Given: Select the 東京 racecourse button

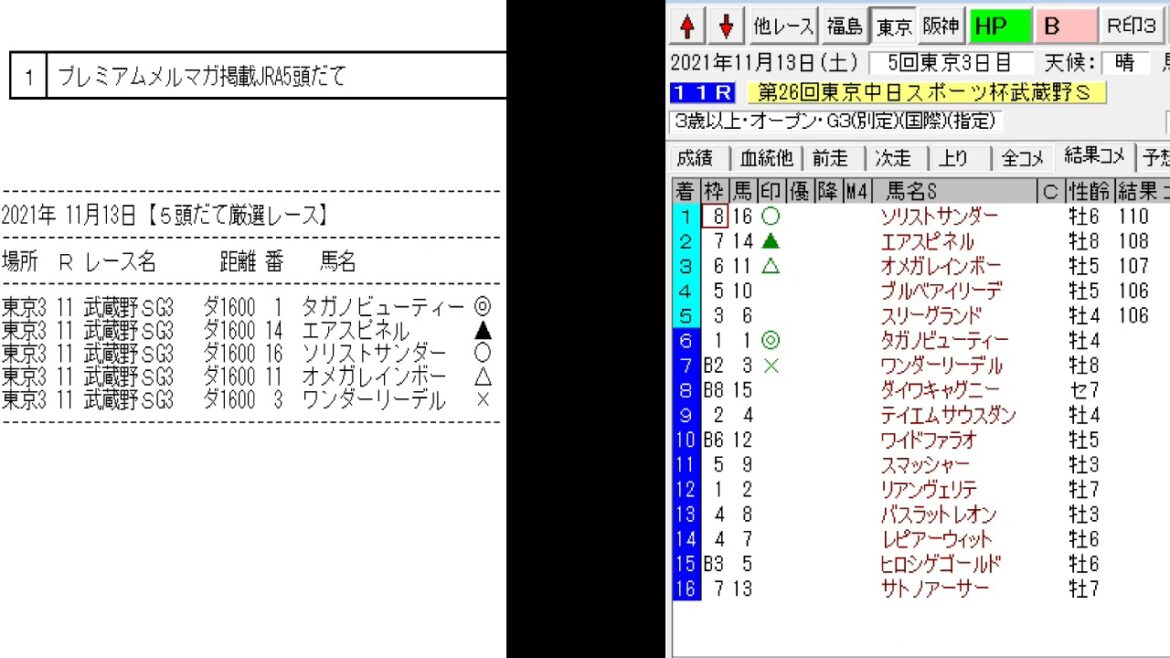Looking at the screenshot, I should [x=893, y=27].
